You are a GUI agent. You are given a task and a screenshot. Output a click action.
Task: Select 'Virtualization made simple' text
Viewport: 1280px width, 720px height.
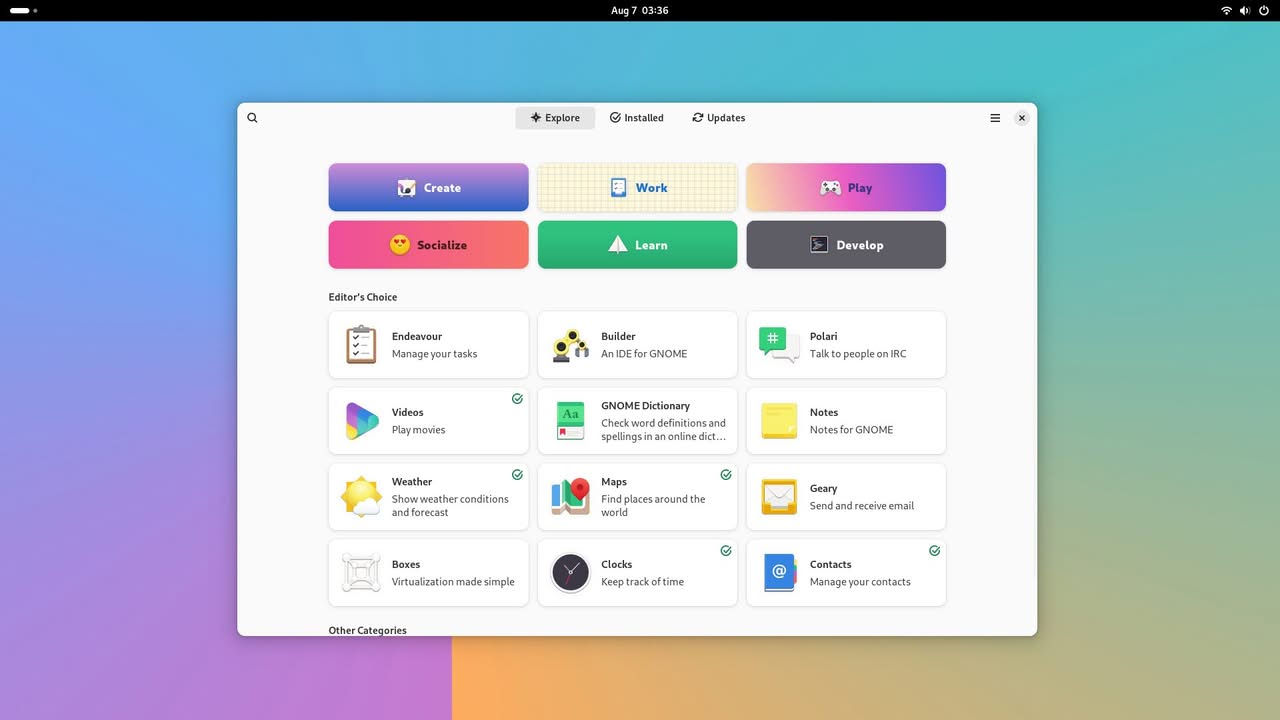pyautogui.click(x=453, y=582)
